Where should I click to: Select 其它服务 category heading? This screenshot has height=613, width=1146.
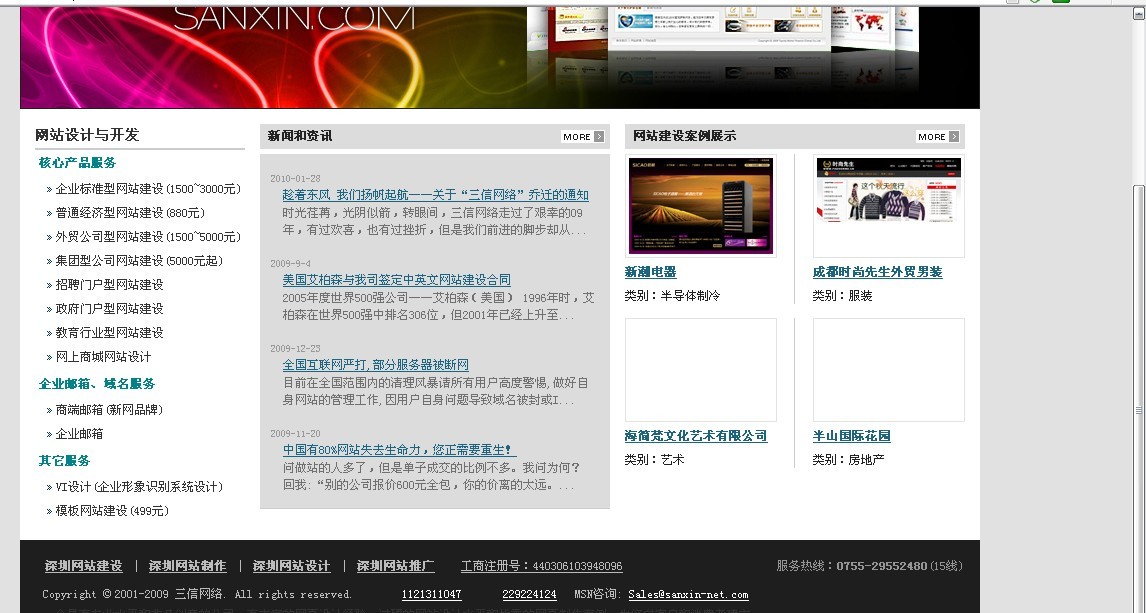64,460
